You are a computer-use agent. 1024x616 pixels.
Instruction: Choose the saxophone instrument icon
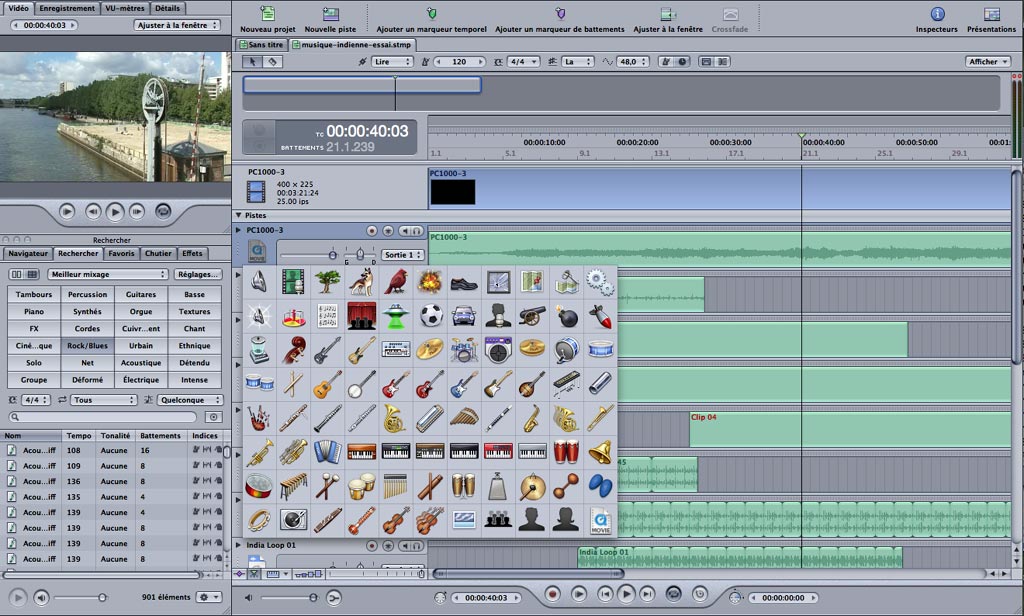[532, 418]
